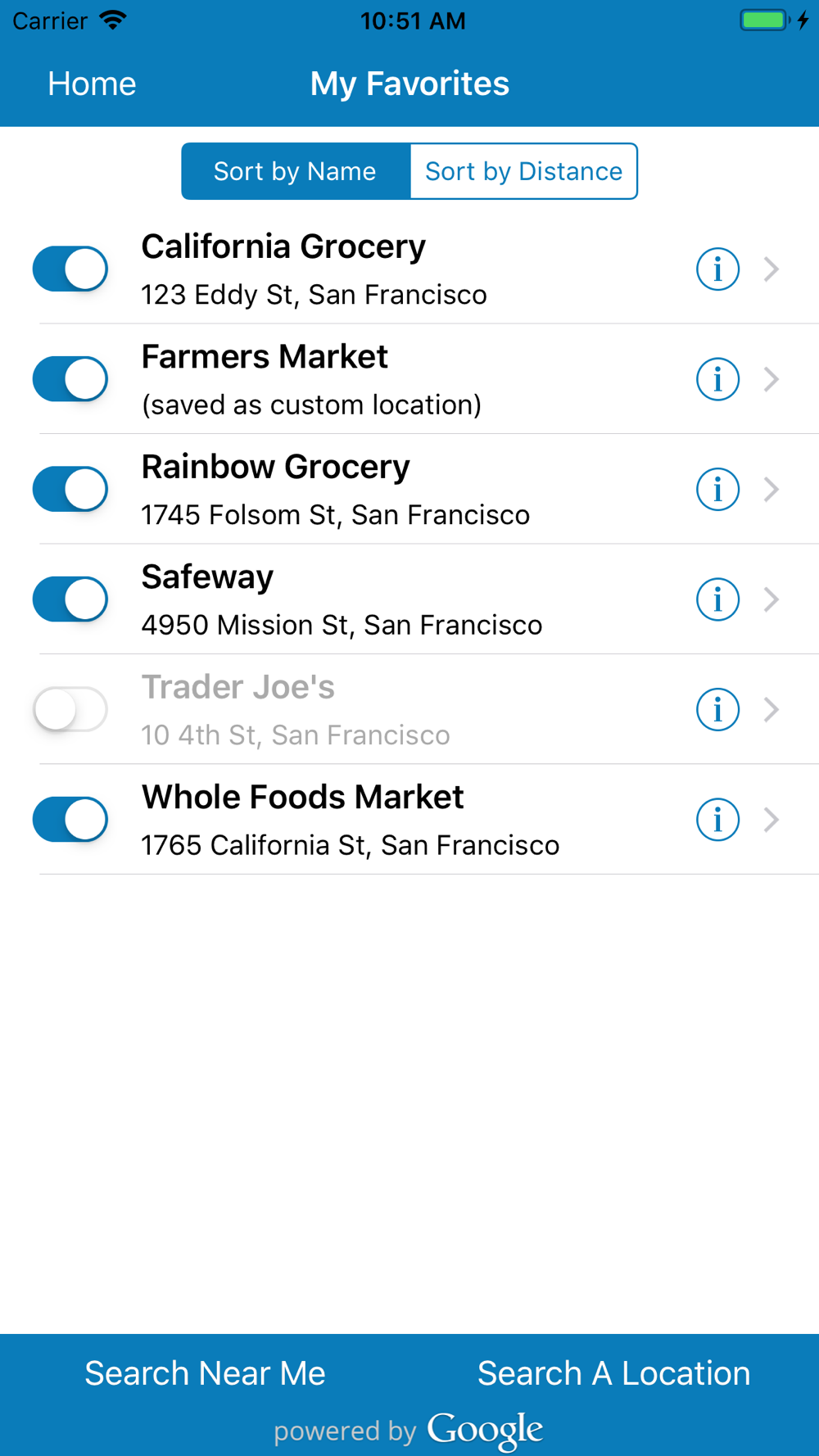Click the battery status icon
This screenshot has height=1456, width=819.
[x=765, y=20]
